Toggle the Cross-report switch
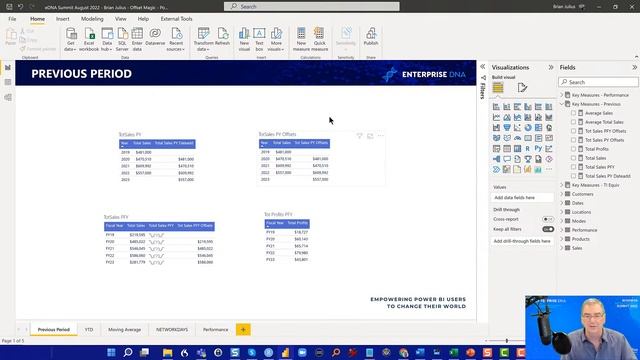Viewport: 640px width, 360px height. point(548,219)
